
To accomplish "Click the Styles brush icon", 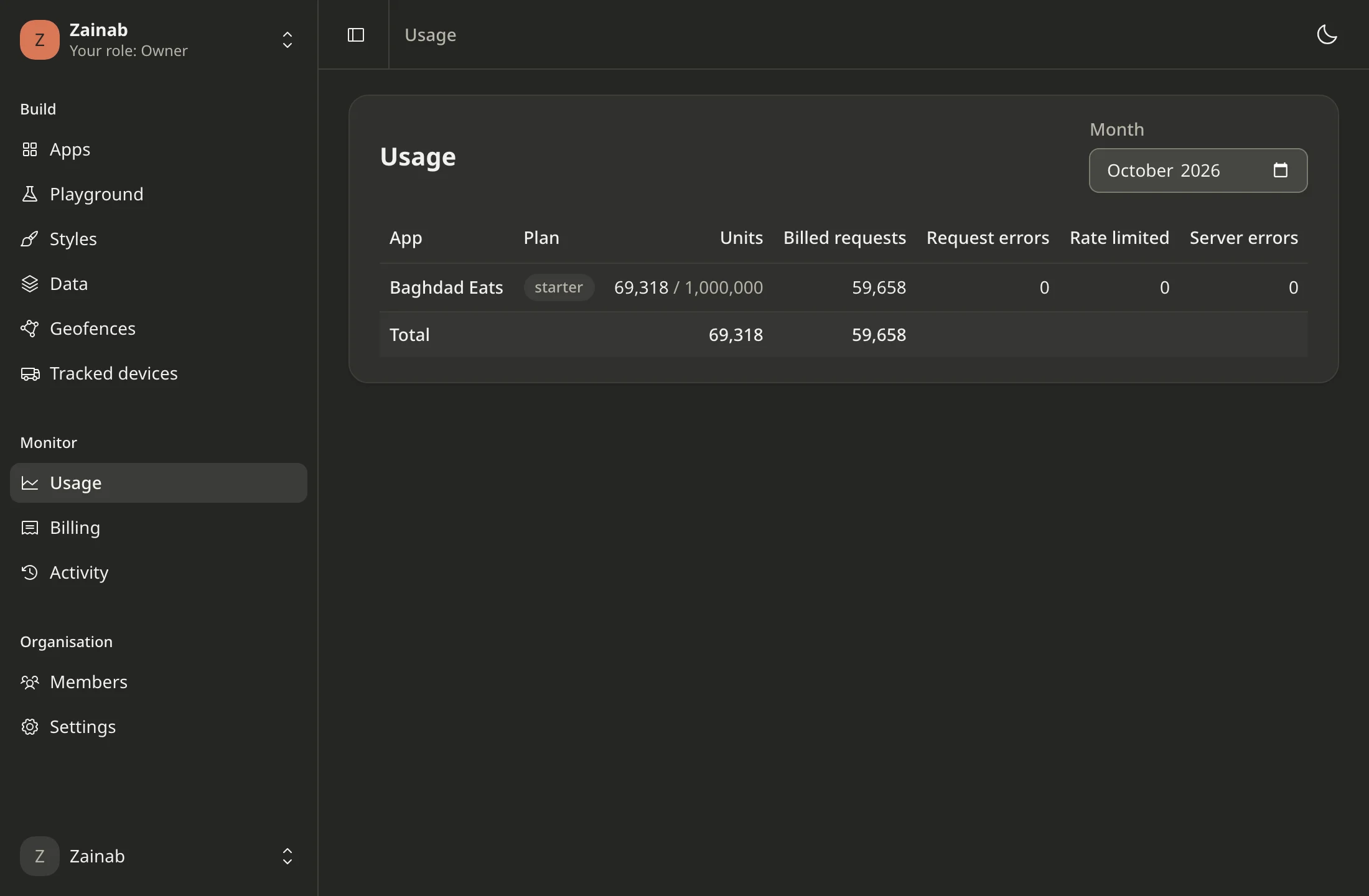I will tap(29, 239).
